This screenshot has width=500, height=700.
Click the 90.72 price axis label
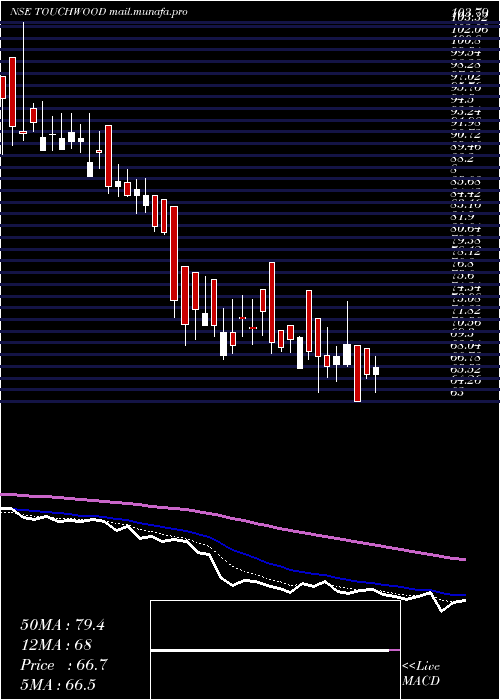pos(466,135)
